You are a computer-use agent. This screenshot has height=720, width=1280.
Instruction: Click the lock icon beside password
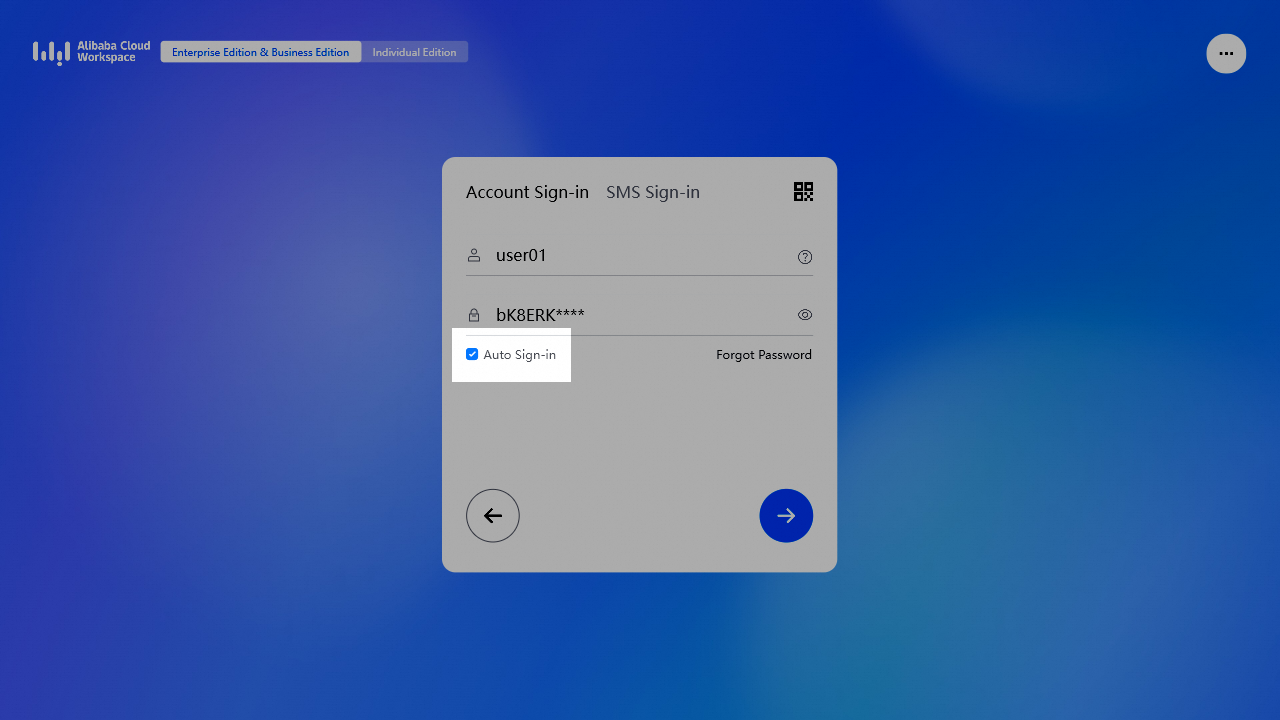click(474, 315)
